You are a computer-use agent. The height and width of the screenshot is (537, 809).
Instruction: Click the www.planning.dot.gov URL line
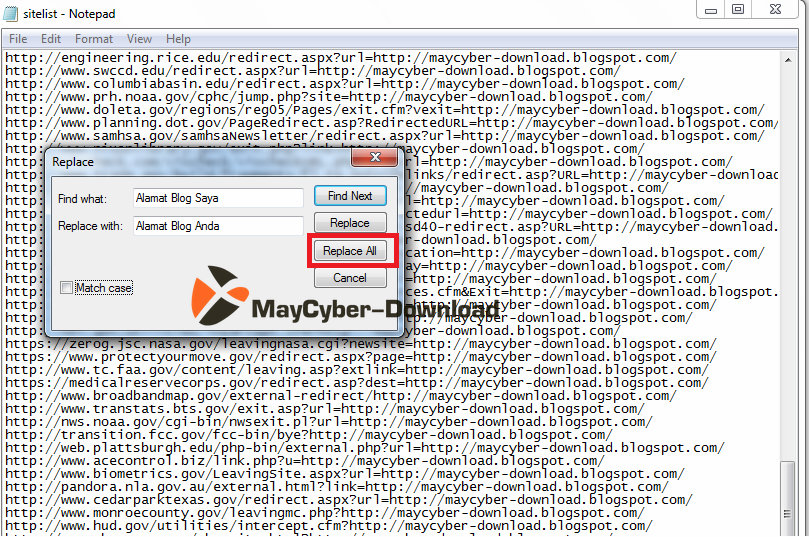coord(392,123)
